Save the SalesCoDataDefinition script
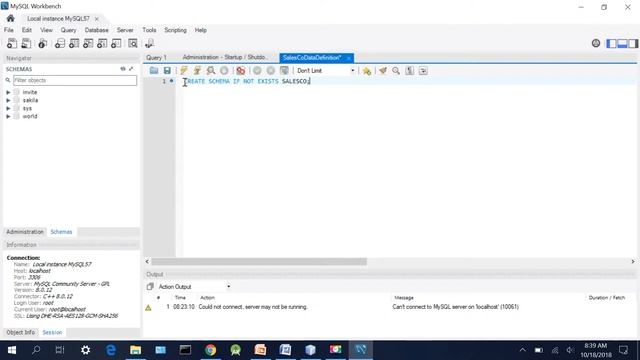This screenshot has width=640, height=360. (167, 71)
